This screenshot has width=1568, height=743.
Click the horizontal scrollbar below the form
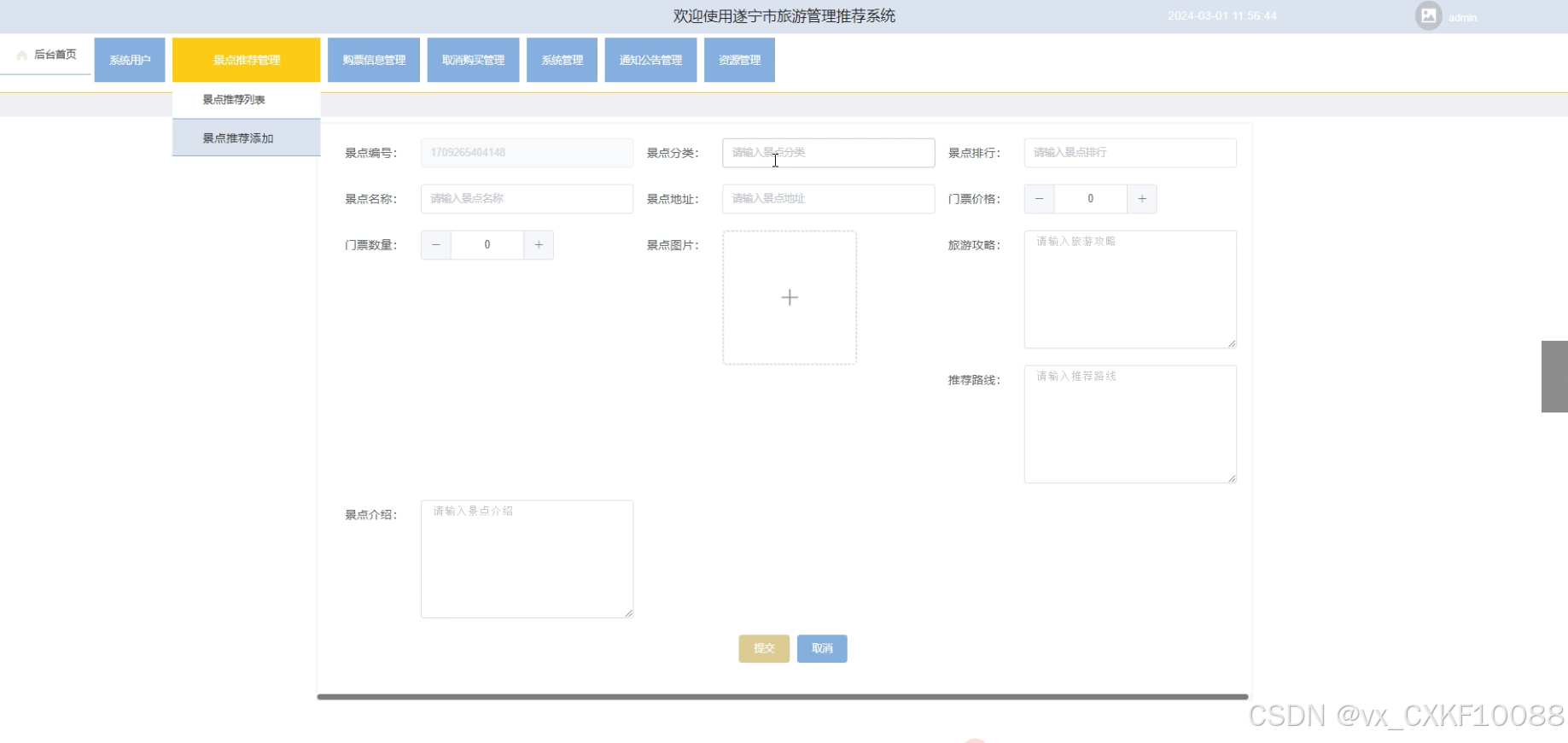783,697
